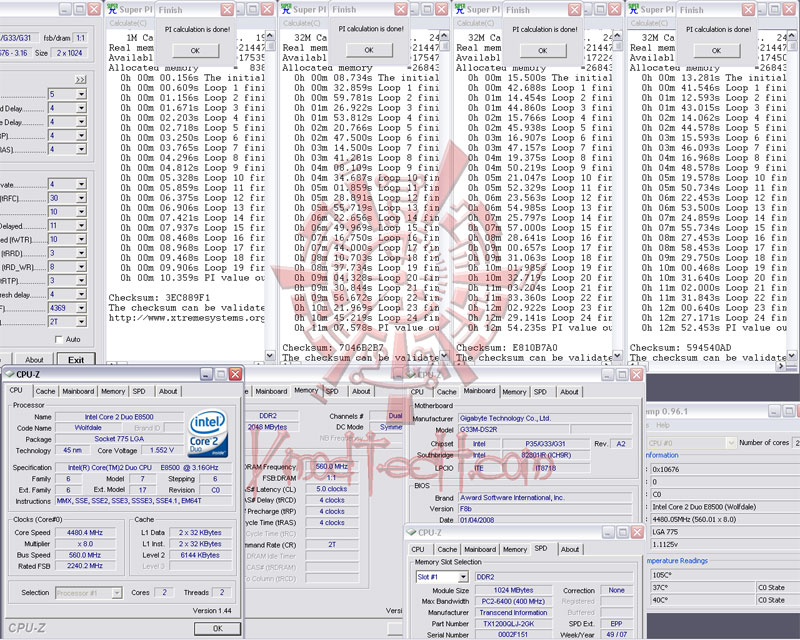Open the 2T command rate dropdown in MemSet
800x640 pixels.
(81, 322)
